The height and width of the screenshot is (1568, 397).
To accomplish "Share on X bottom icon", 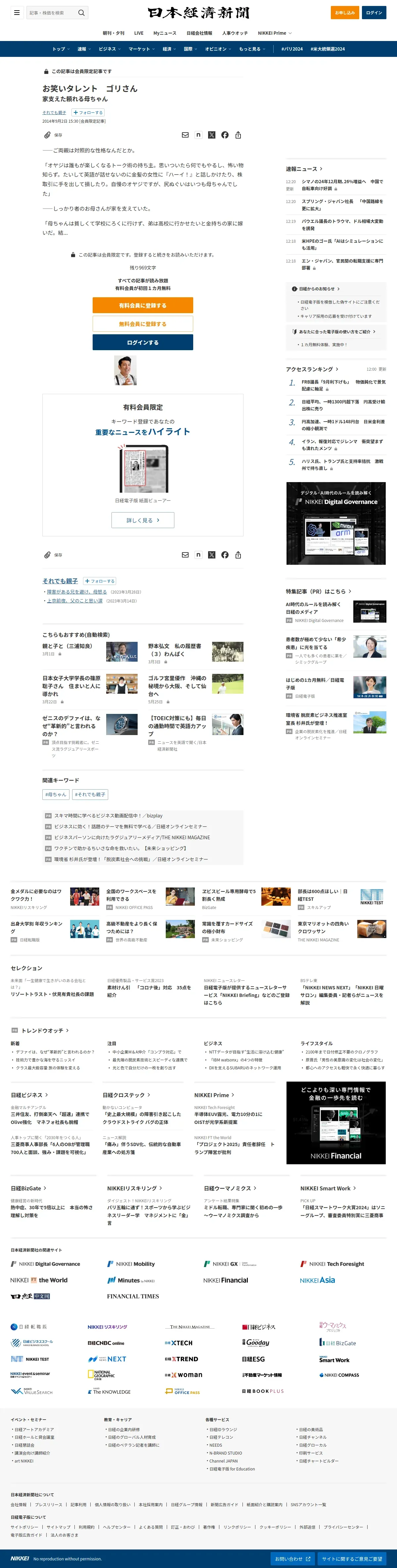I will pos(212,555).
